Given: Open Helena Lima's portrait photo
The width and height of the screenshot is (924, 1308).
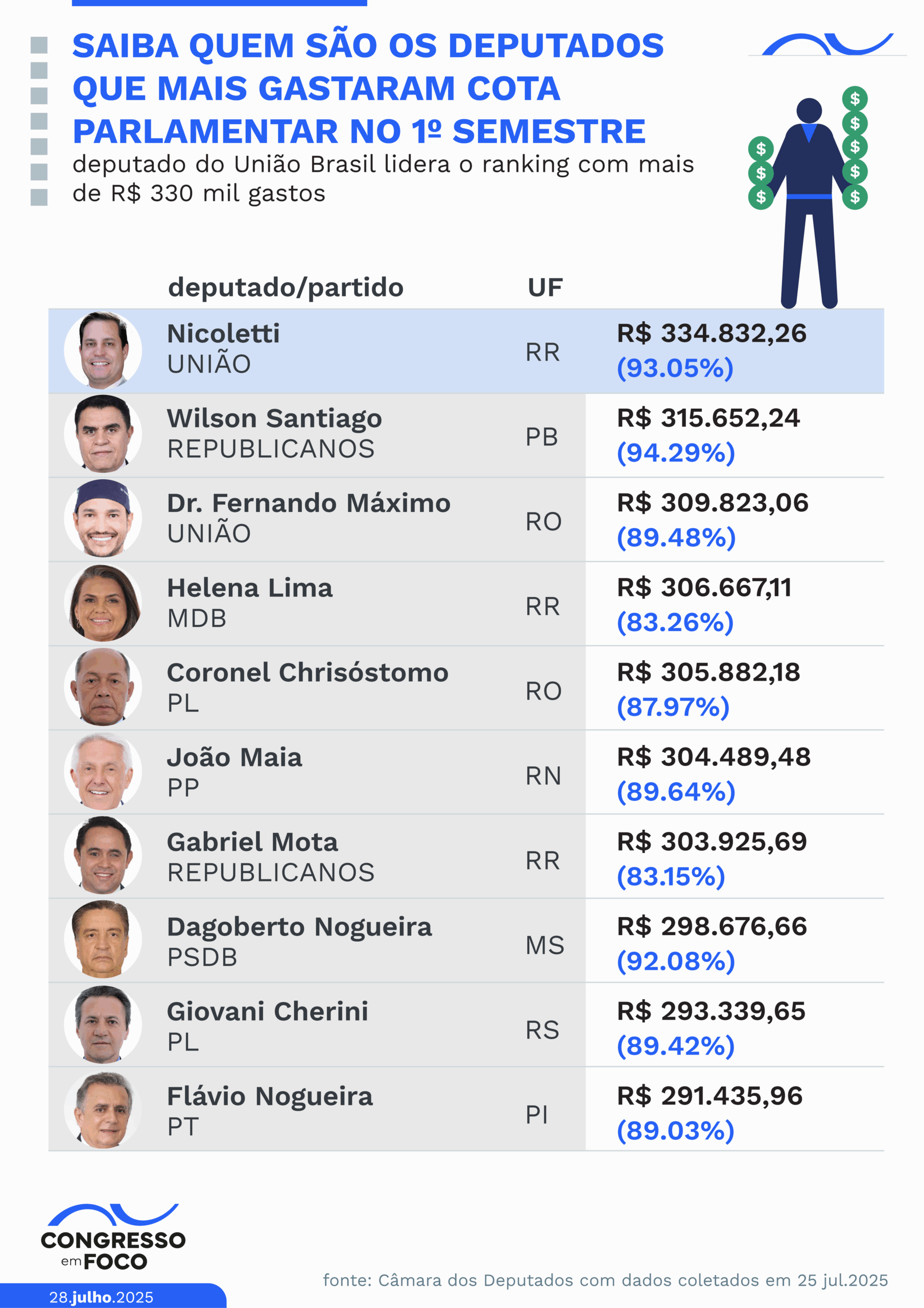Looking at the screenshot, I should tap(103, 603).
